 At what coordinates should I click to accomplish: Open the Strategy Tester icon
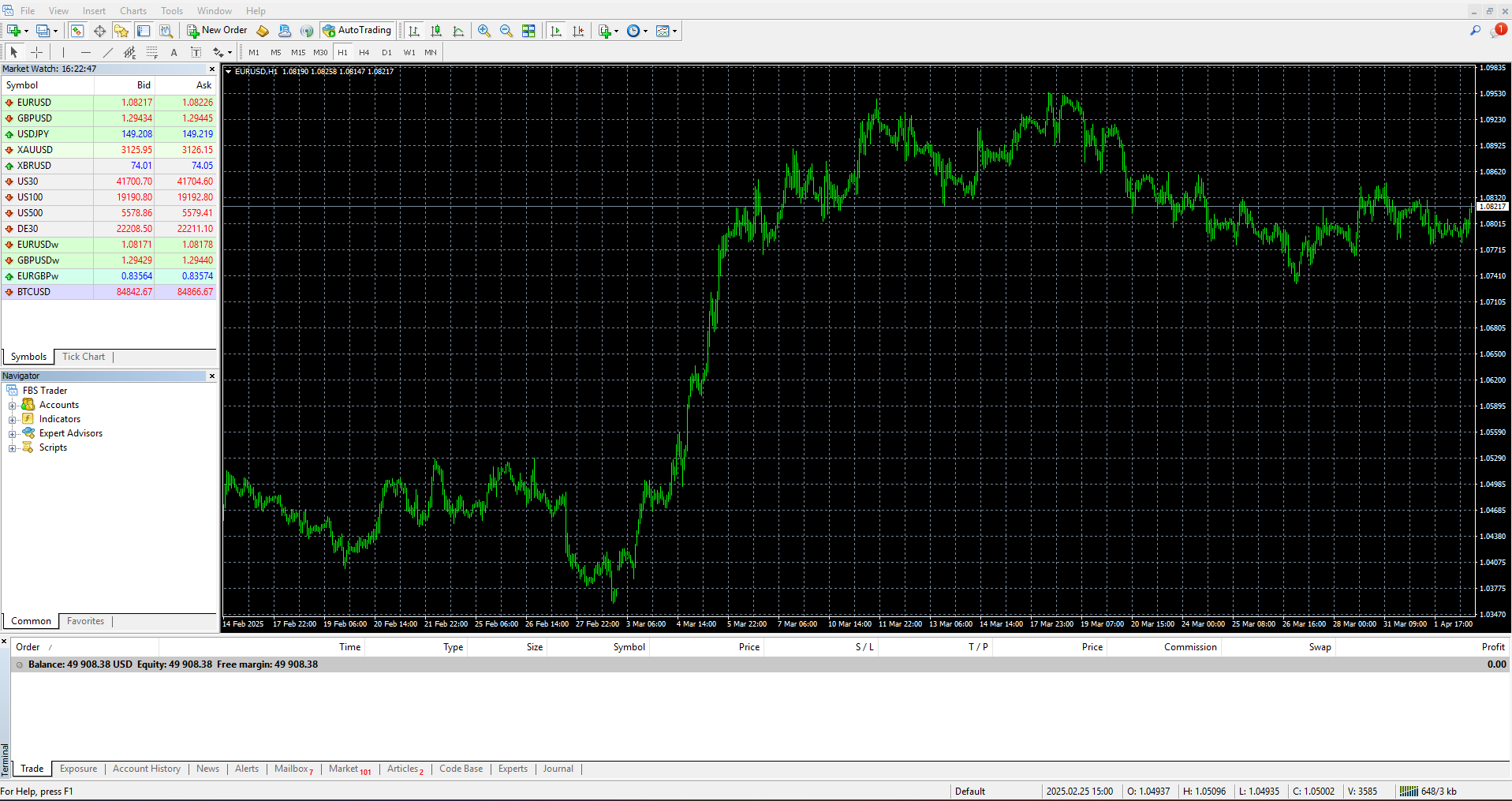tap(166, 31)
